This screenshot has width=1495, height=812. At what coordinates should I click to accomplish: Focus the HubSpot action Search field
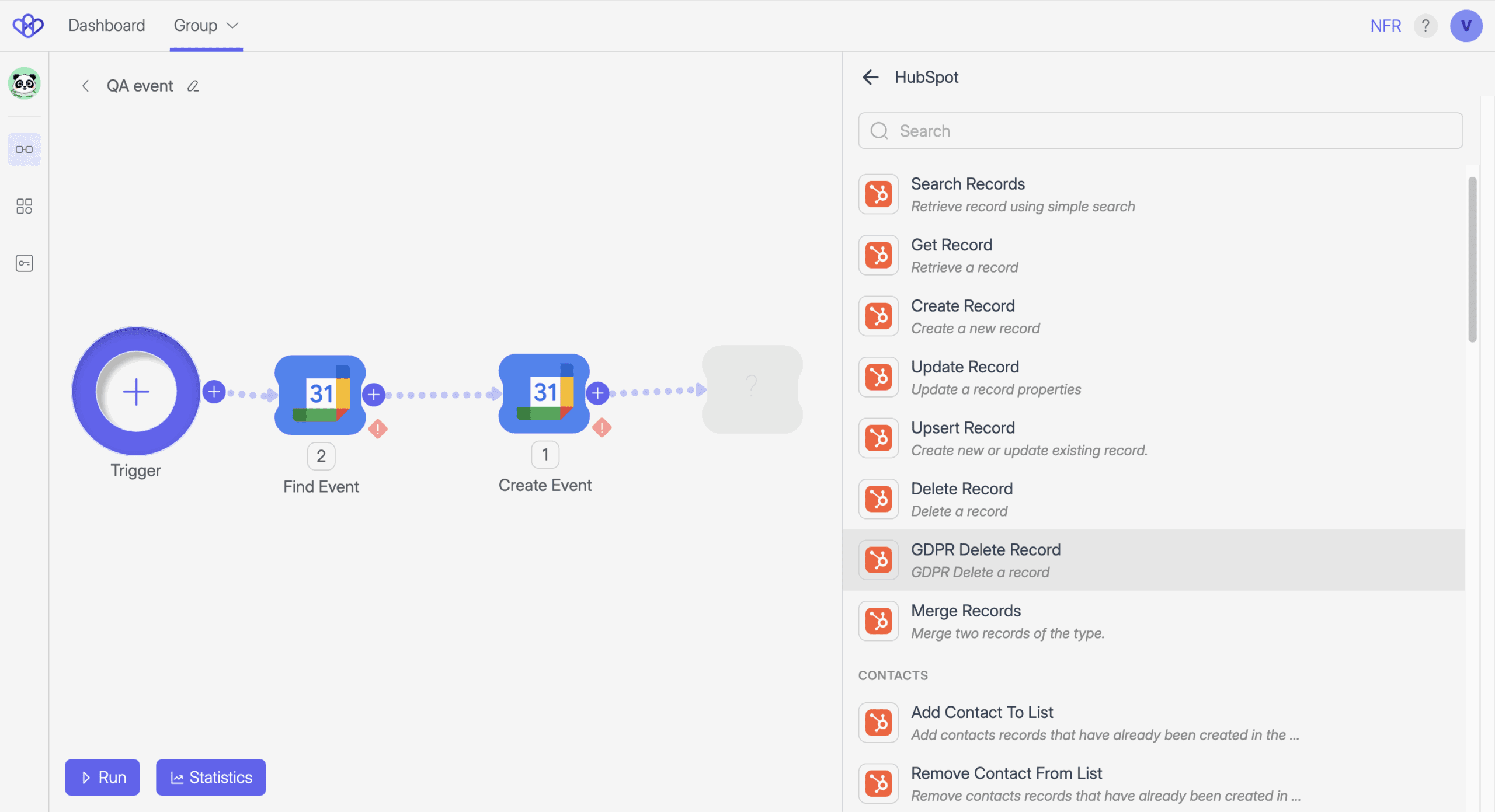(x=1160, y=131)
